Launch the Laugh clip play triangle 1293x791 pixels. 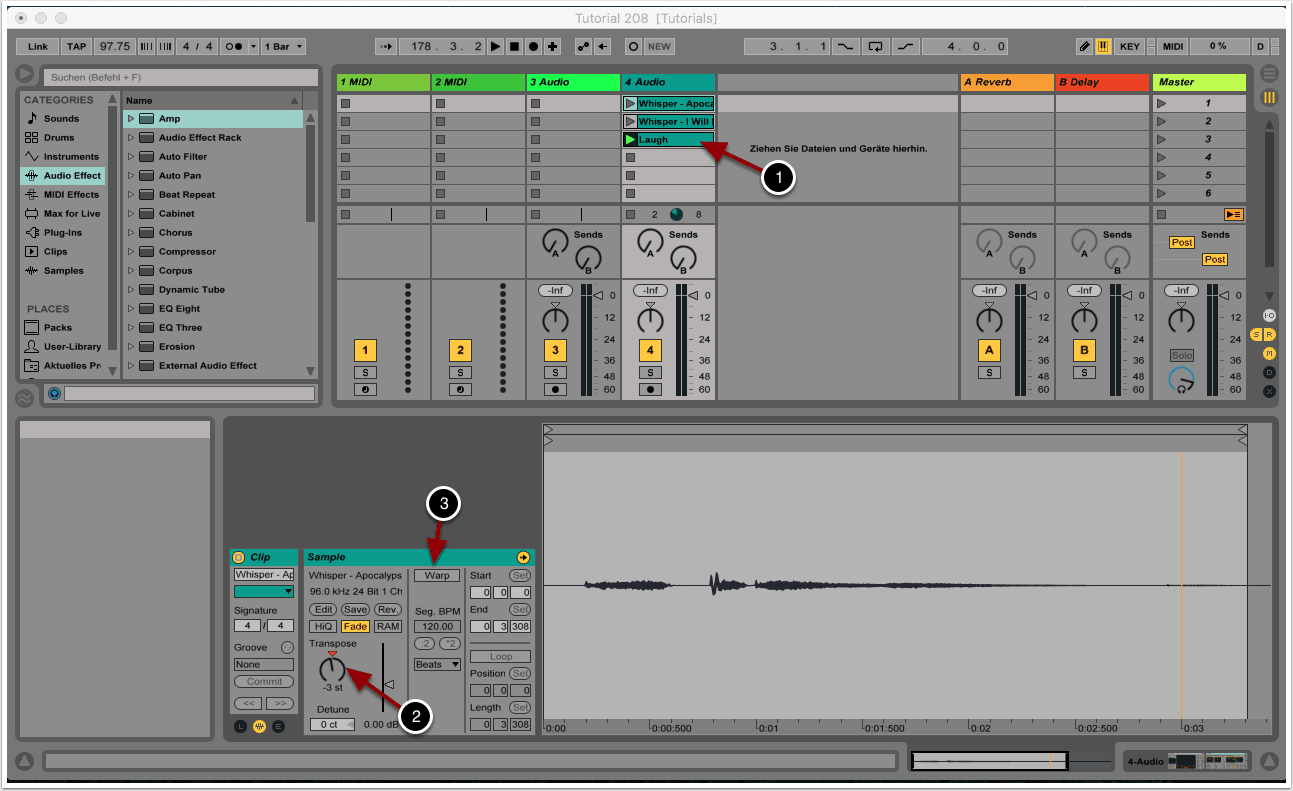pos(630,140)
